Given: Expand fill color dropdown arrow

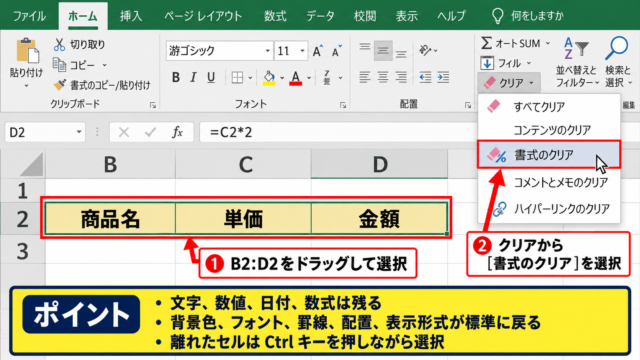Looking at the screenshot, I should click(x=282, y=78).
